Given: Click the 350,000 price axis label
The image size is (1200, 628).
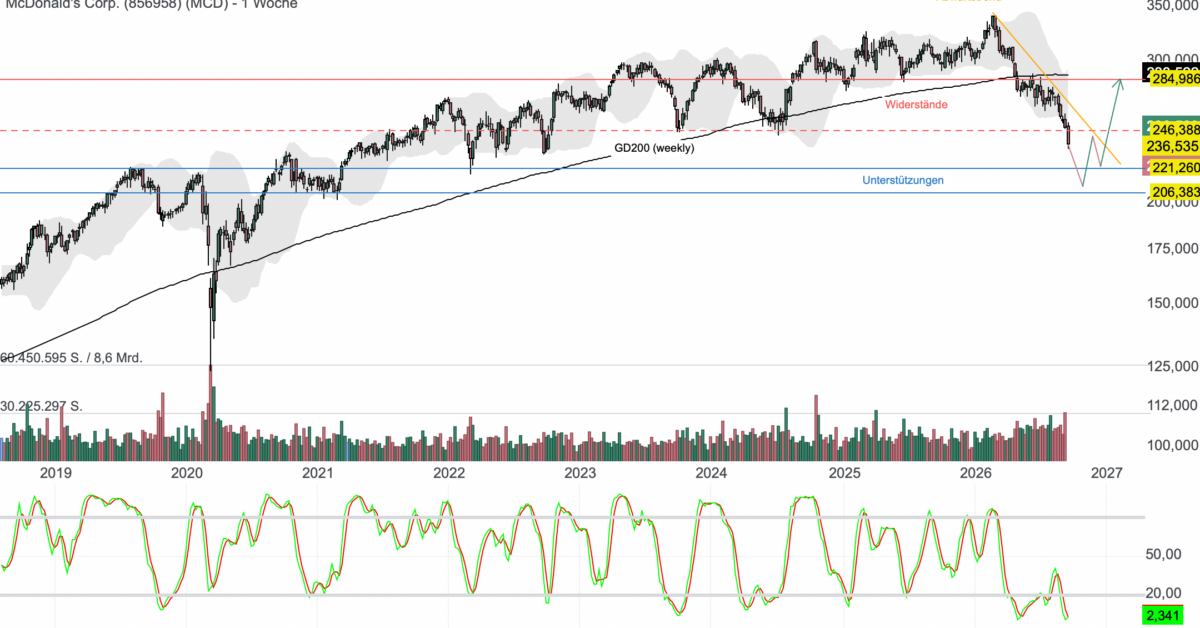Looking at the screenshot, I should (1171, 6).
